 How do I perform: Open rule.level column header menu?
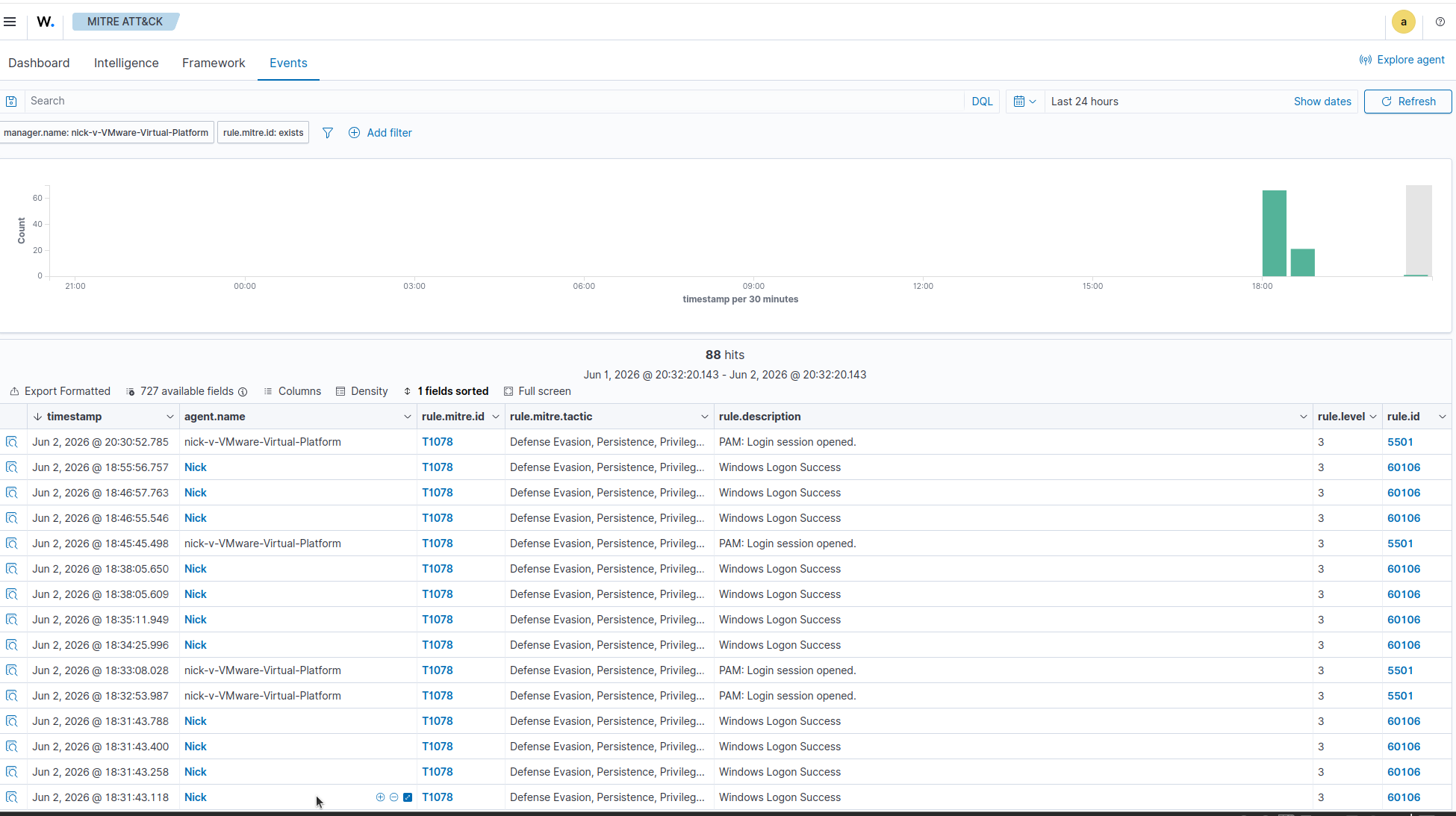pos(1372,417)
